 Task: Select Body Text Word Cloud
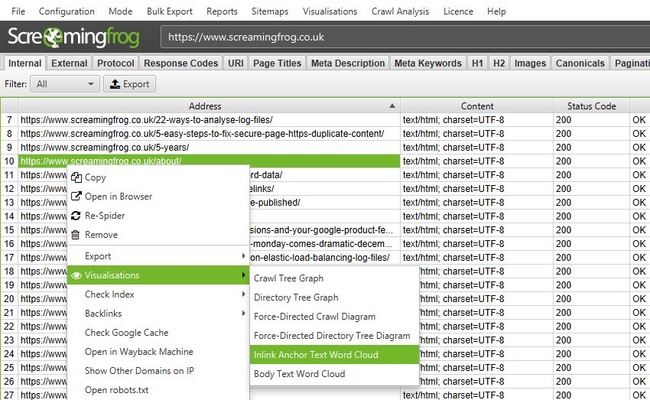[300, 374]
